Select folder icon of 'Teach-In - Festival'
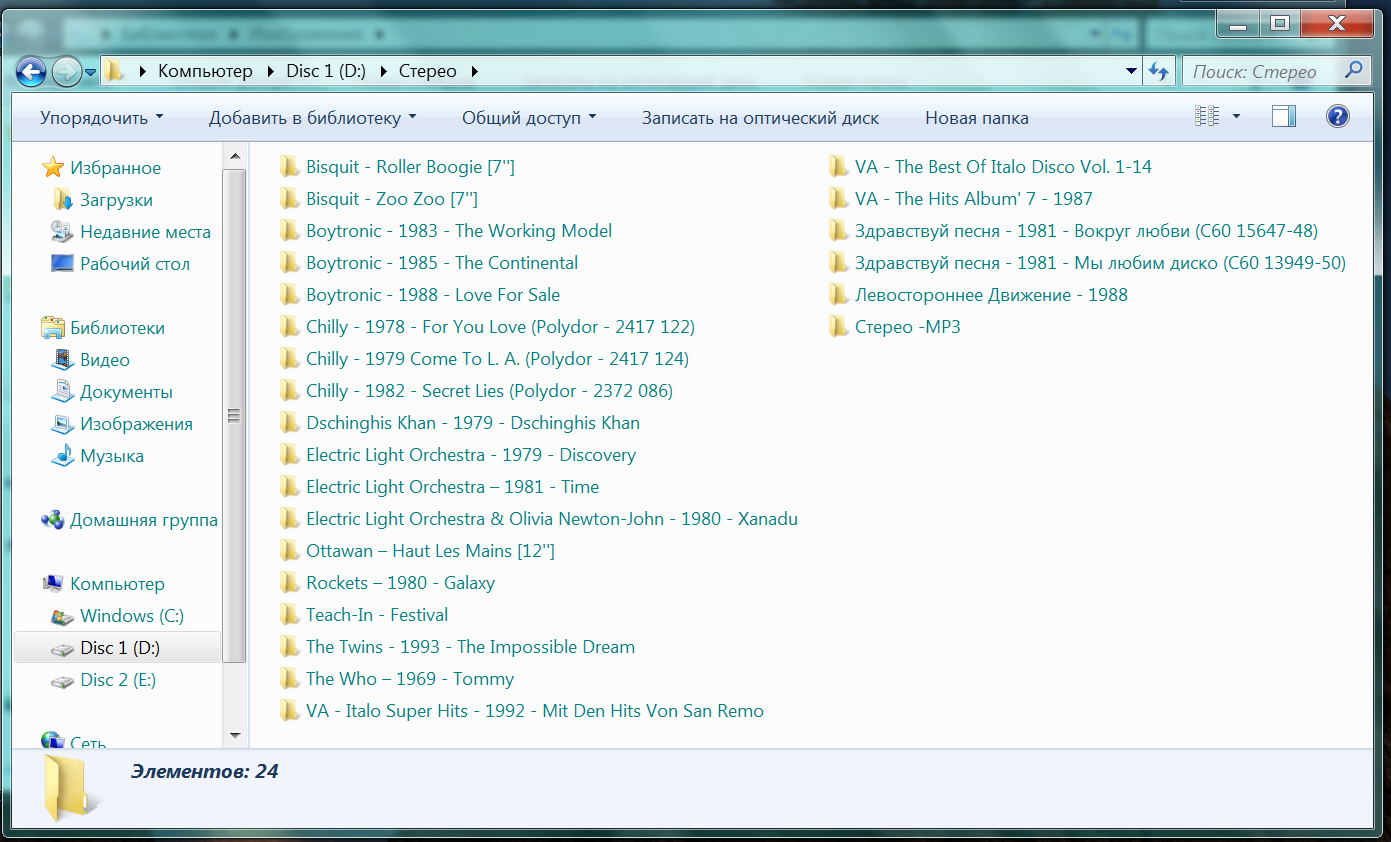Screen dimensions: 1391x842 click(x=290, y=615)
